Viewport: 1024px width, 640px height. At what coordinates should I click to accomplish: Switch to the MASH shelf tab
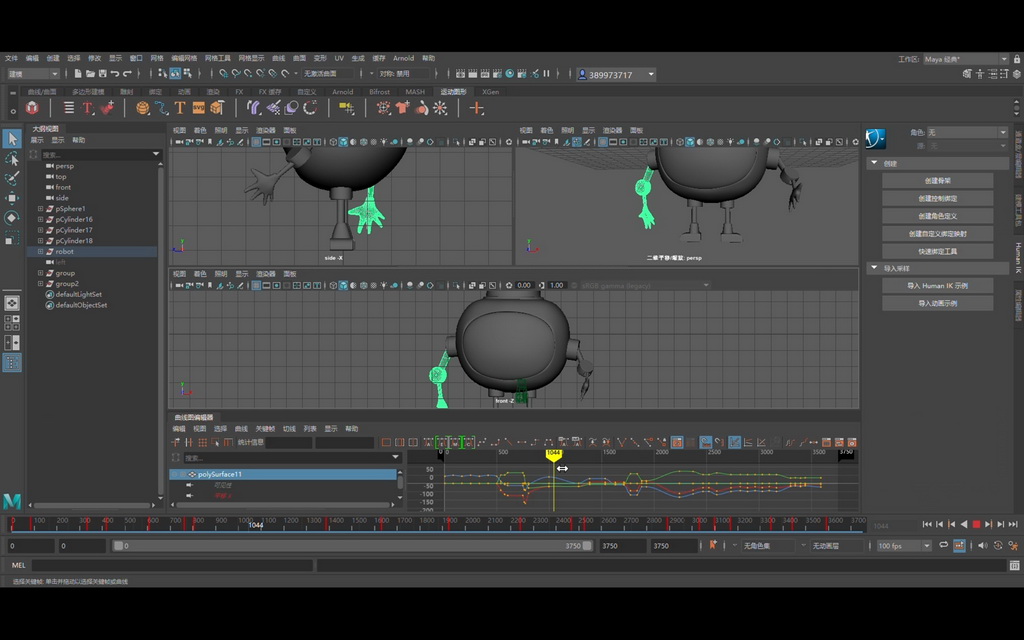click(x=414, y=91)
